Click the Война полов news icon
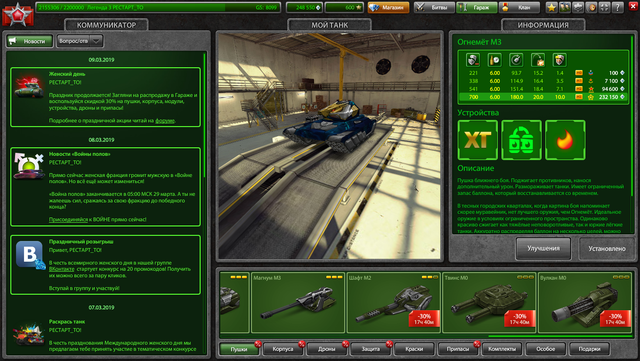This screenshot has width=640, height=361. click(29, 166)
